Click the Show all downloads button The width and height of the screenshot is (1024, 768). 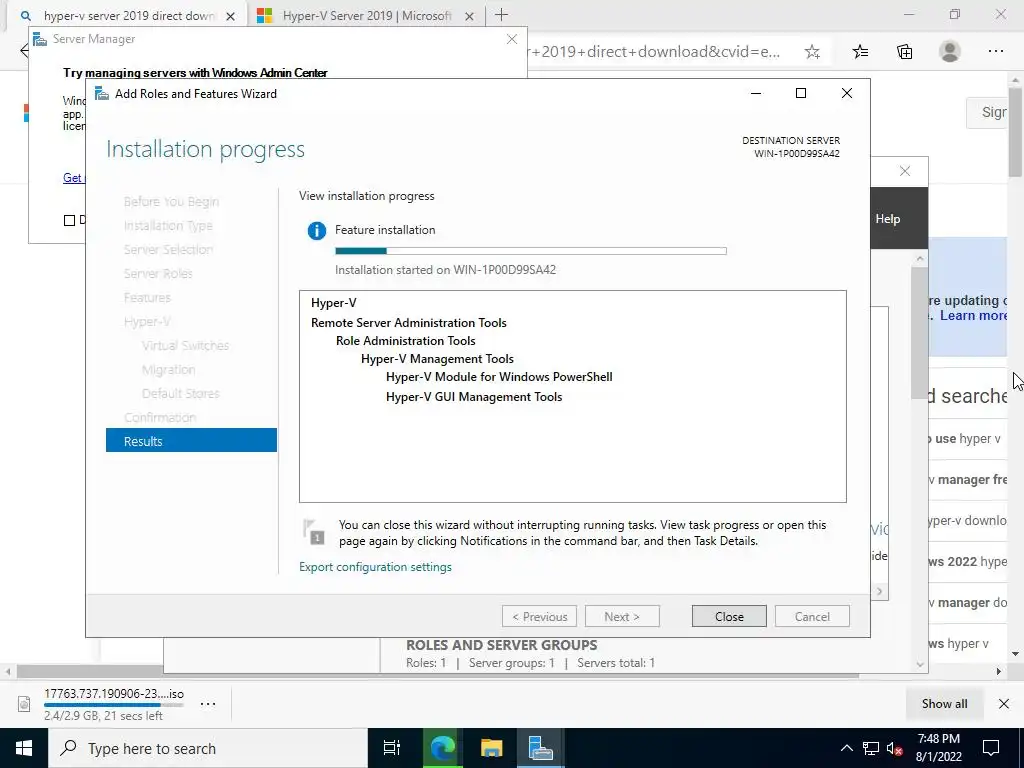(944, 703)
